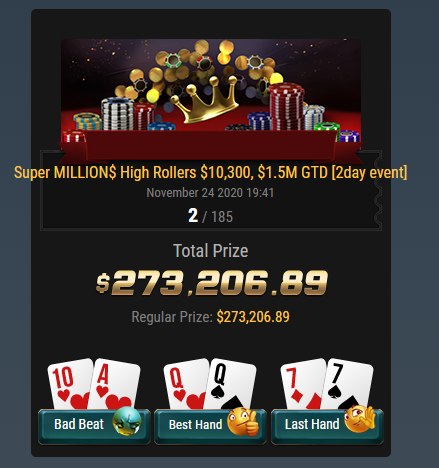Click the 7 of spades card
Image resolution: width=439 pixels, height=468 pixels.
click(x=348, y=385)
